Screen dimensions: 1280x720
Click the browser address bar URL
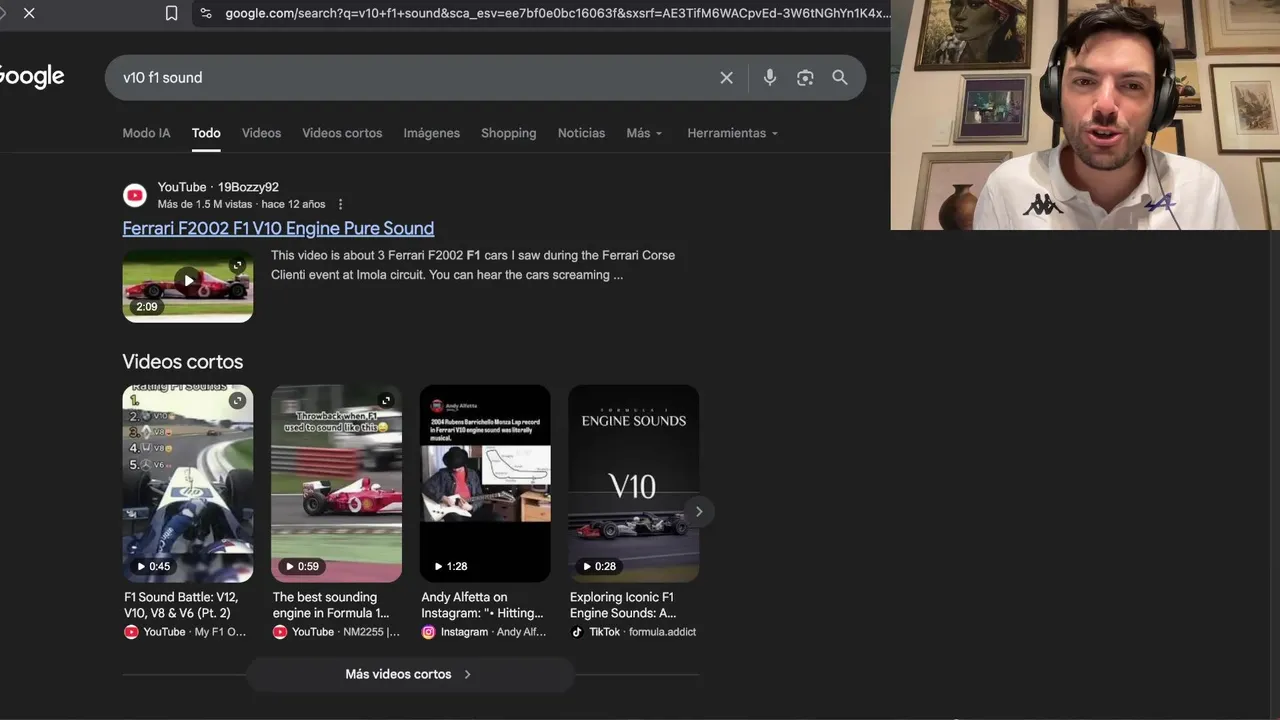tap(556, 13)
